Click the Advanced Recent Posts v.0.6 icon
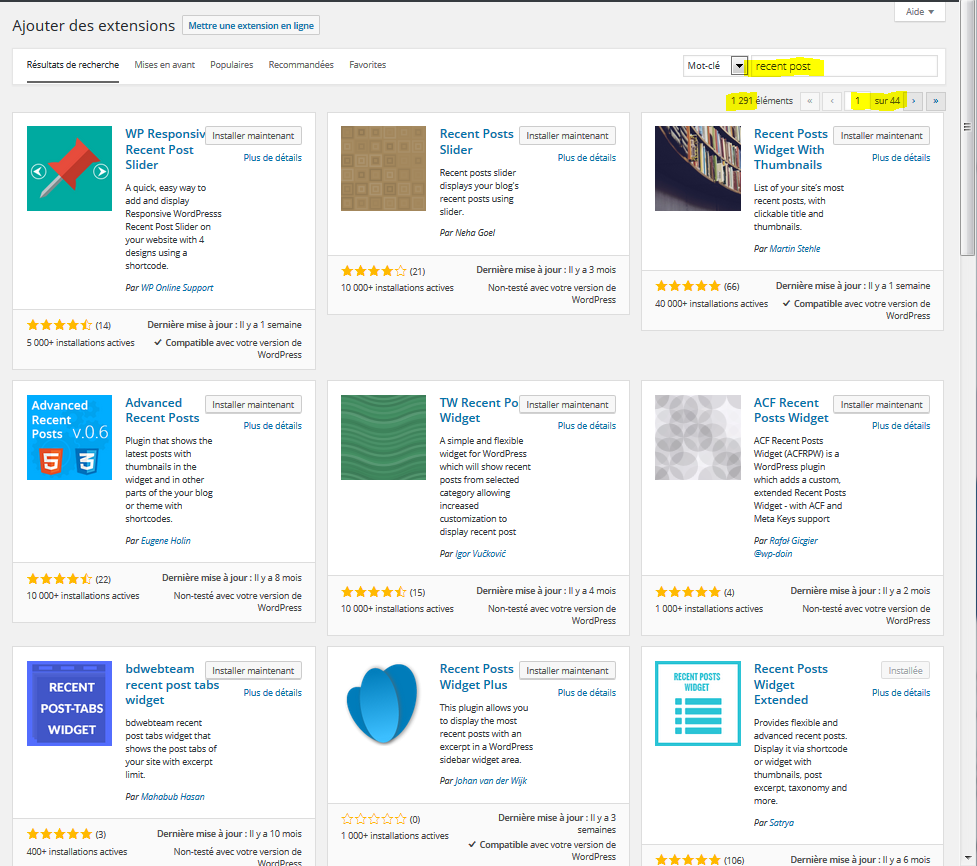This screenshot has height=866, width=977. (69, 437)
